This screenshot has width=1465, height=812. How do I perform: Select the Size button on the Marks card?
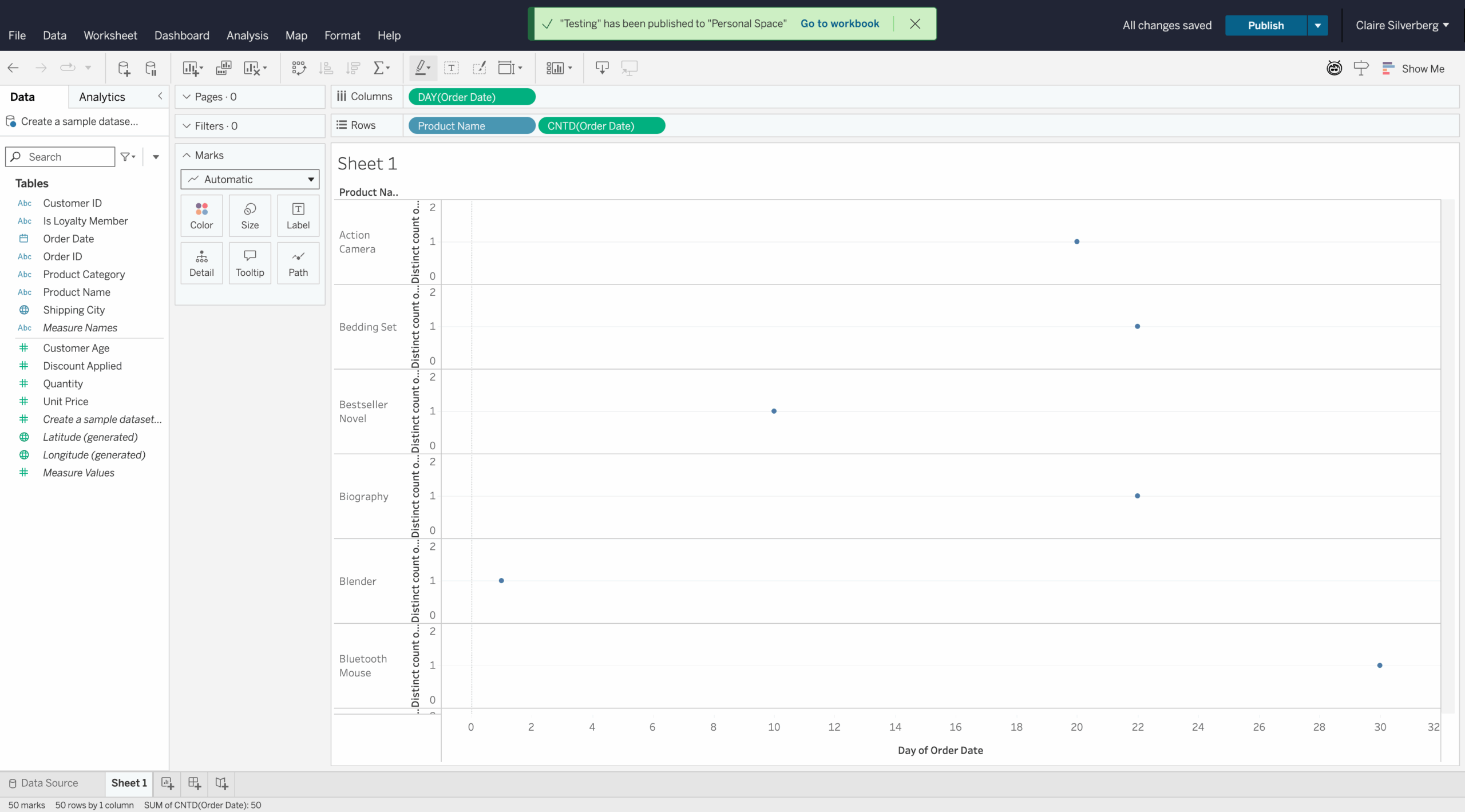(250, 215)
